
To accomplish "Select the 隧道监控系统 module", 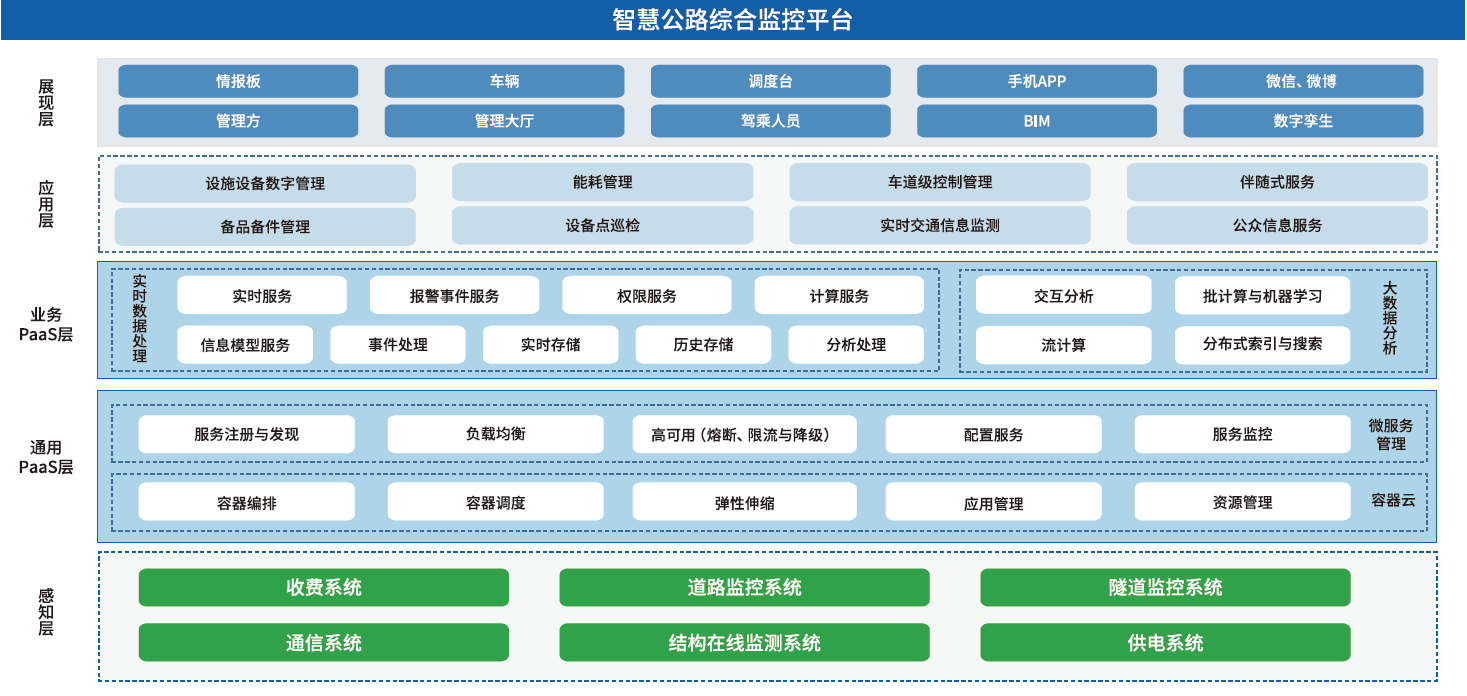I will click(x=1166, y=588).
